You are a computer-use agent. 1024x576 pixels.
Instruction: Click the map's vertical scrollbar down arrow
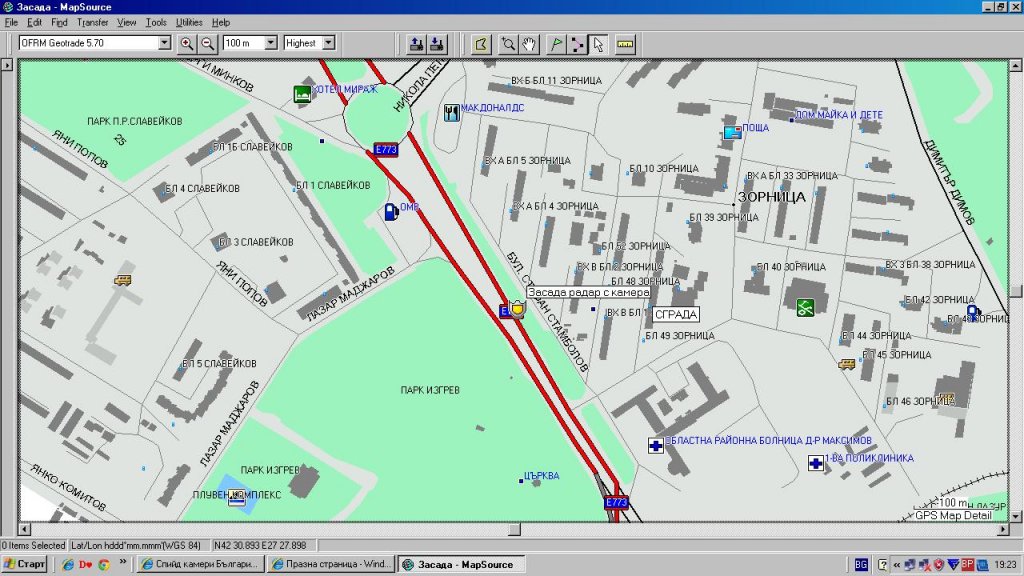(x=1016, y=516)
